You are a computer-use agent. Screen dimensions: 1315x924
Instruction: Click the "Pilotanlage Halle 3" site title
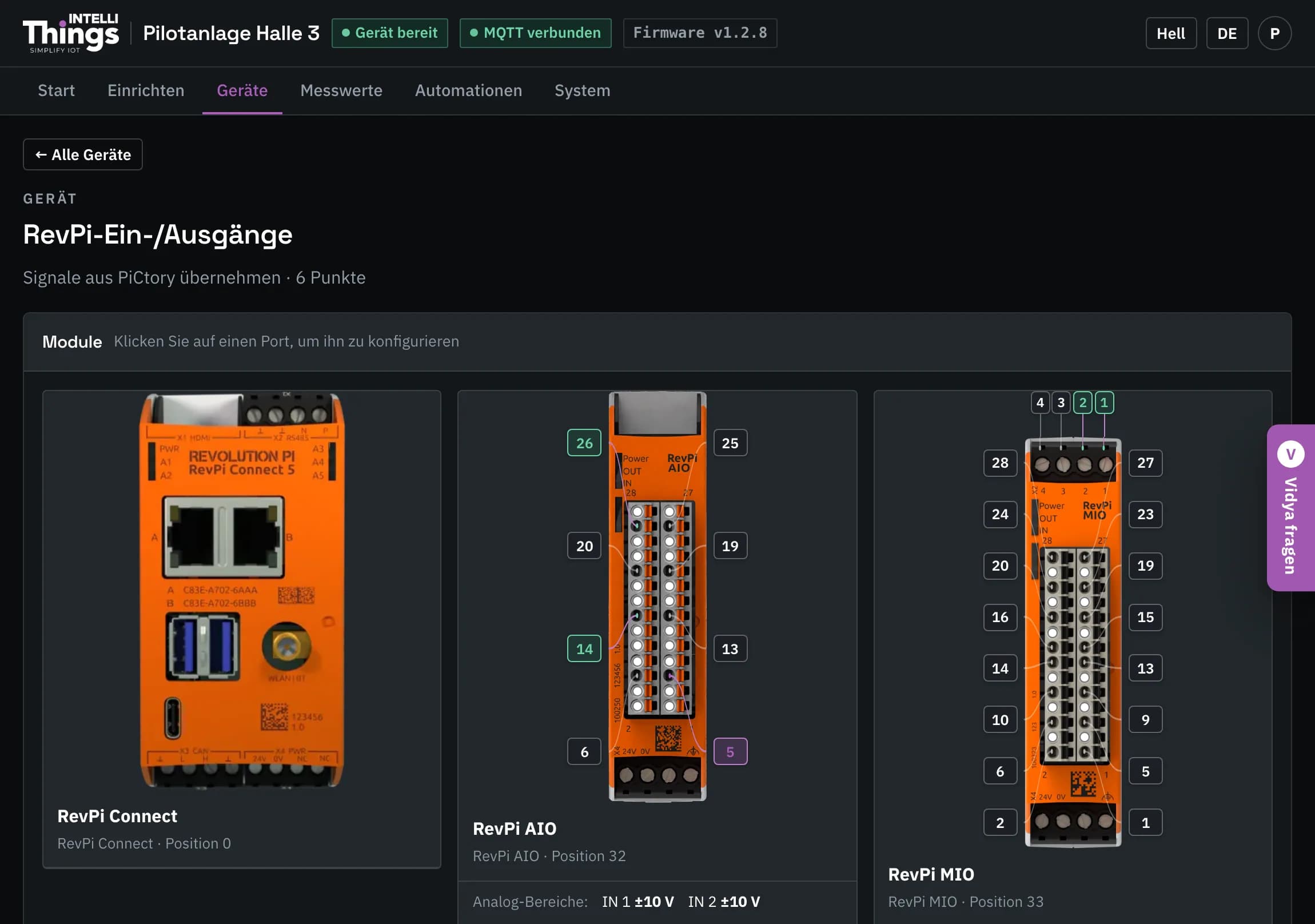[x=232, y=33]
